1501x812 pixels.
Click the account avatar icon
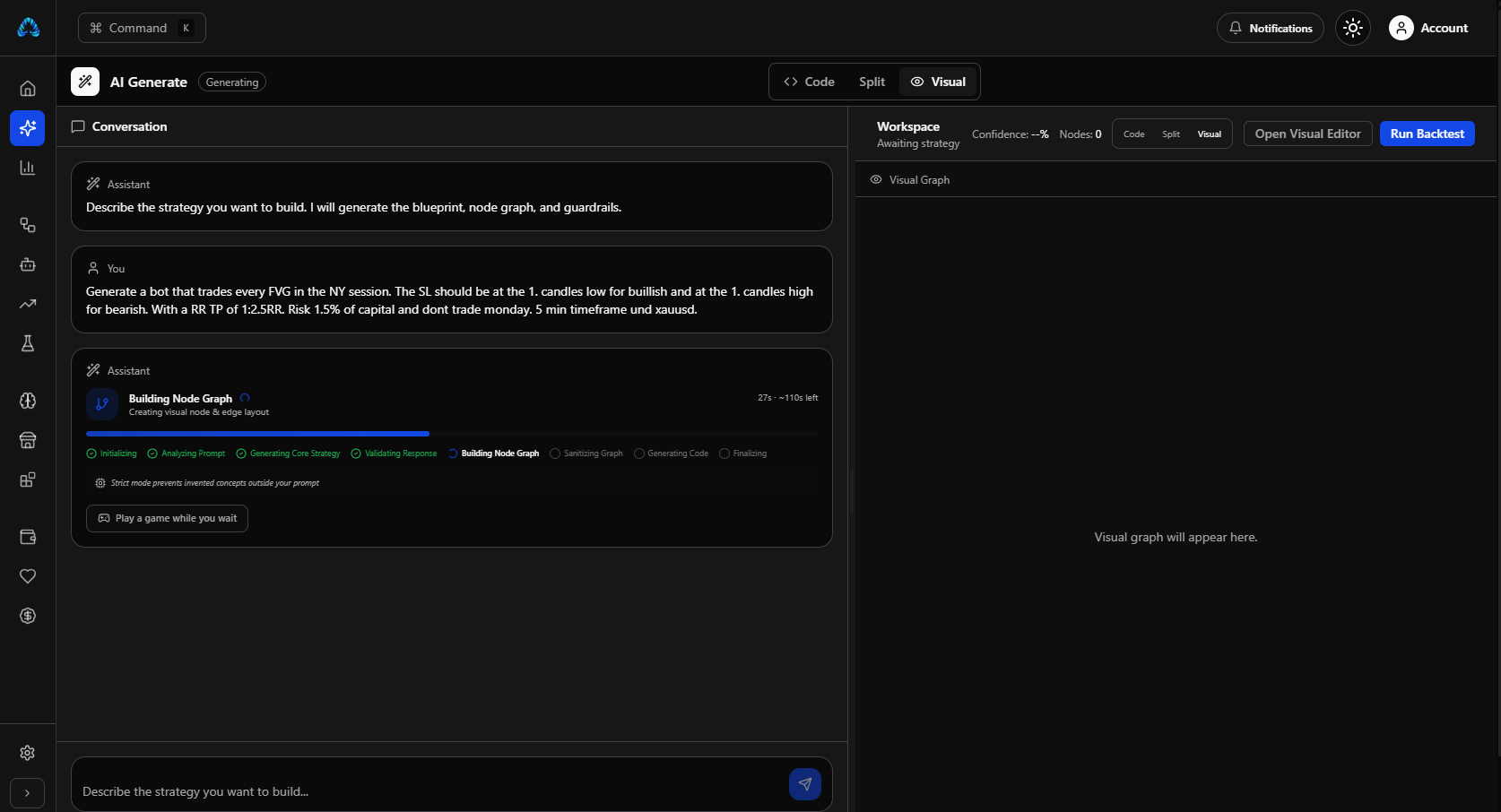point(1401,28)
